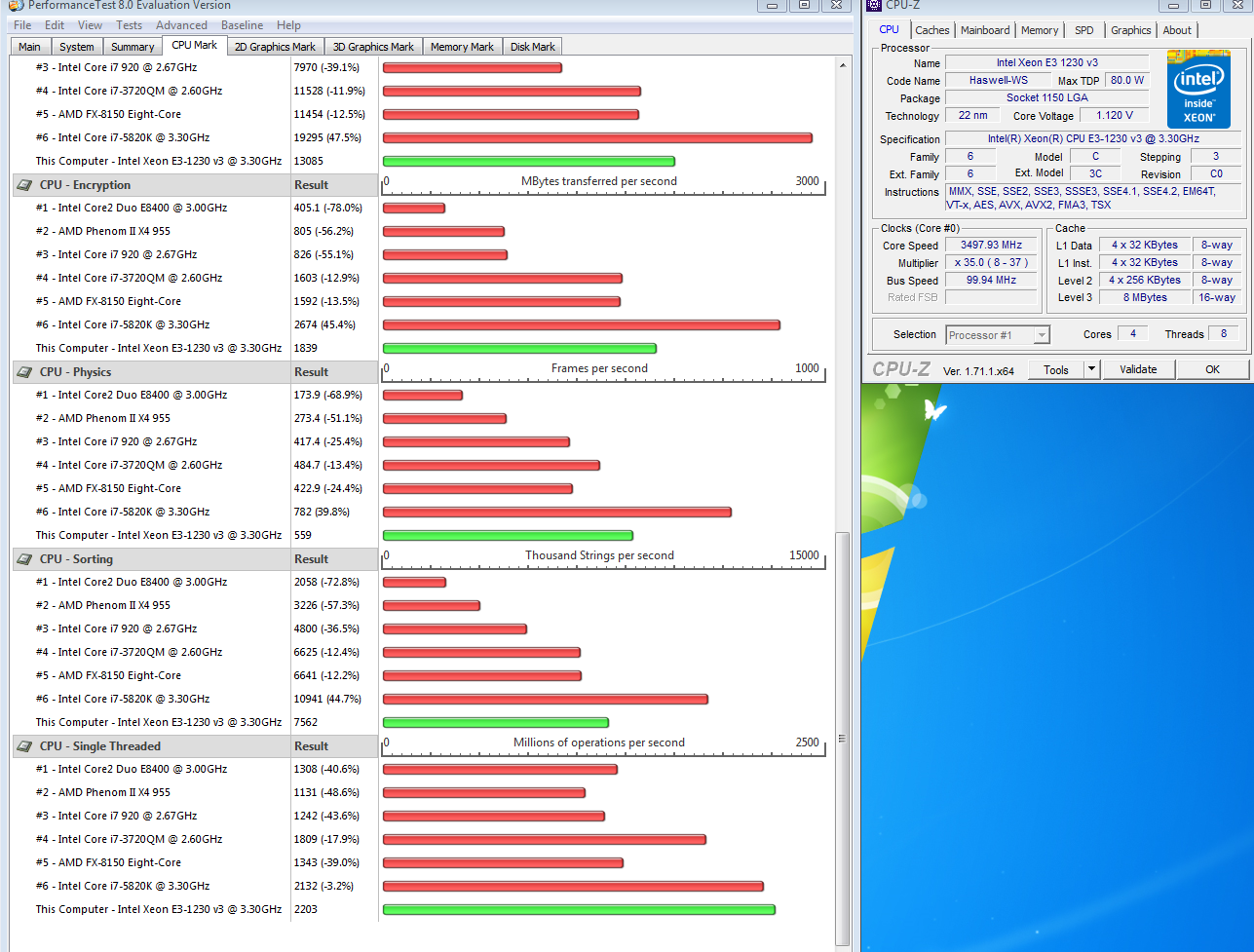1254x952 pixels.
Task: Open the Help menu in PerformanceTest
Action: (288, 25)
